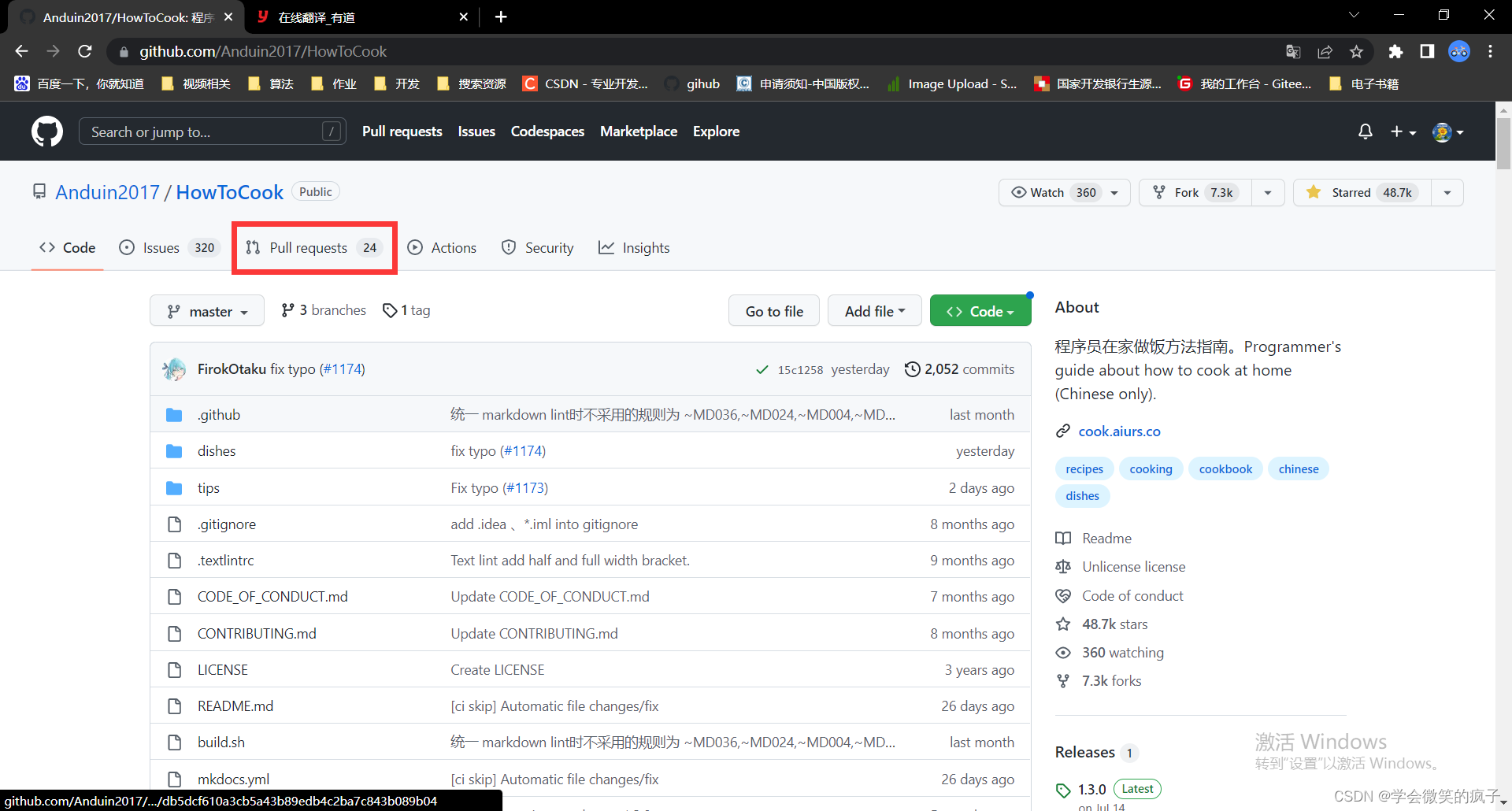
Task: Open Issues in top navigation
Action: point(476,131)
